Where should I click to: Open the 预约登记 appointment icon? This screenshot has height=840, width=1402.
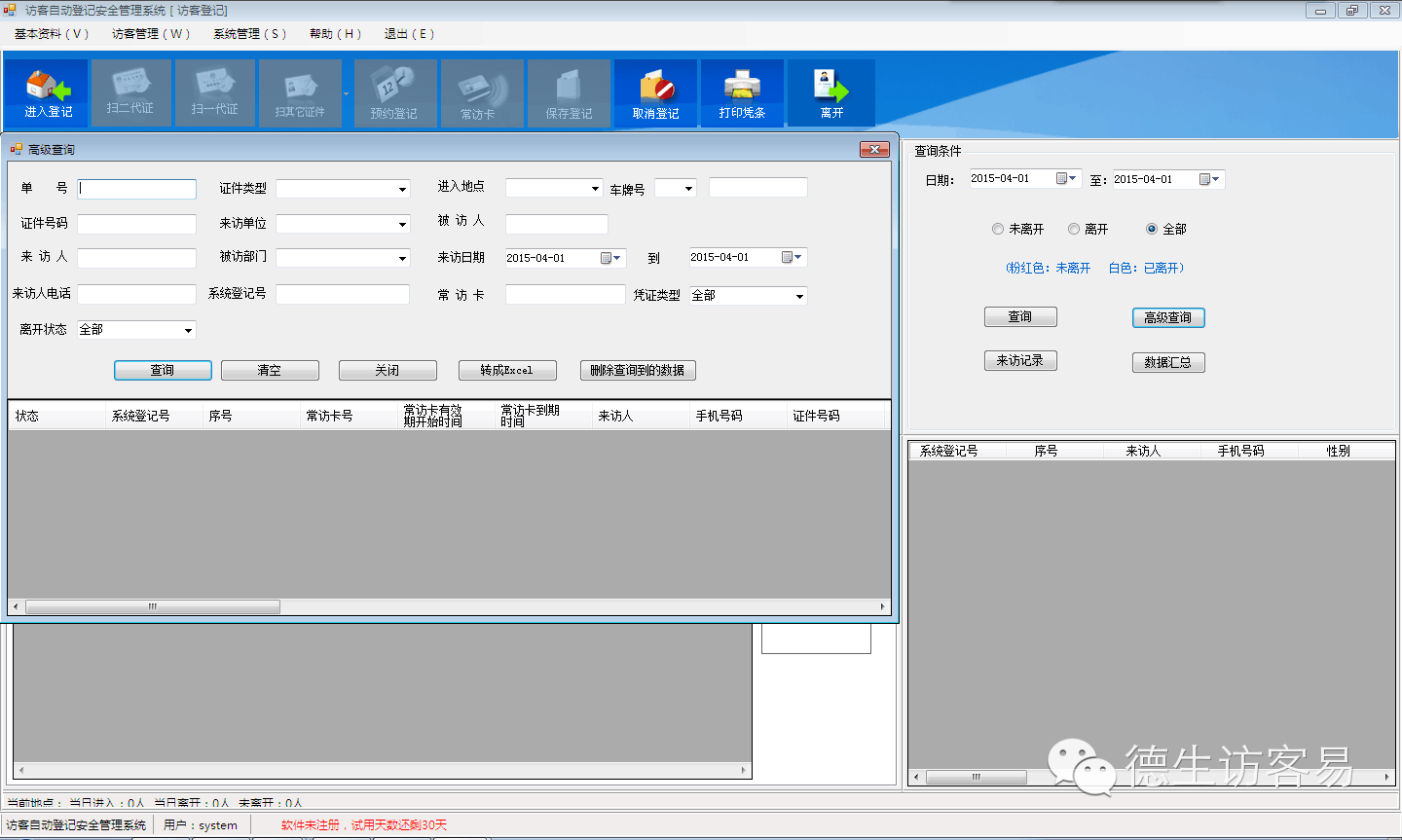tap(394, 92)
